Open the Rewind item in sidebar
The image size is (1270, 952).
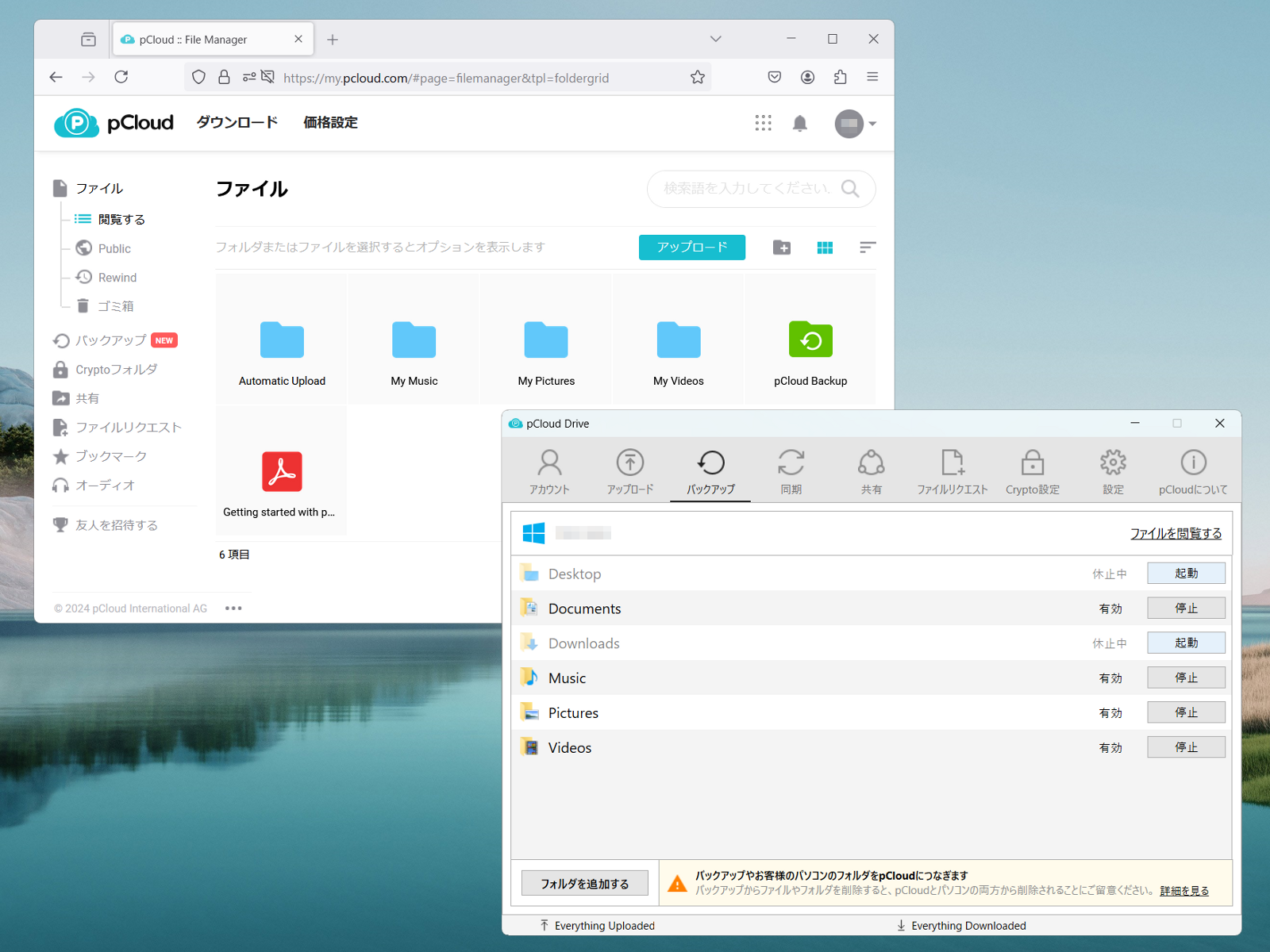(x=117, y=278)
